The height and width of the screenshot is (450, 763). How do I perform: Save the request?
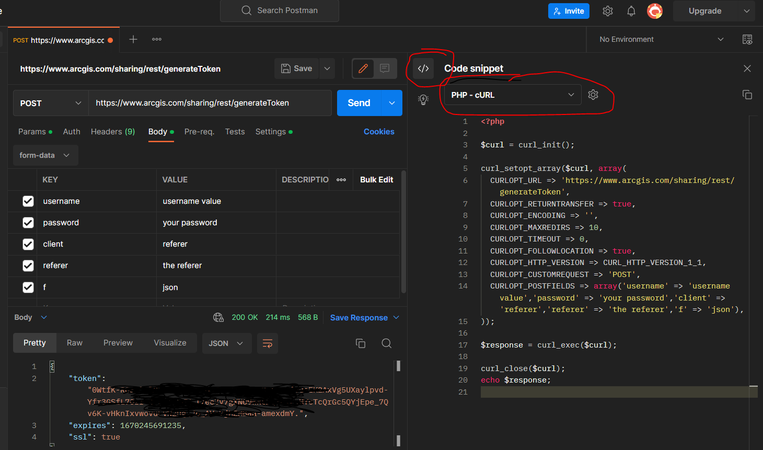pos(296,69)
